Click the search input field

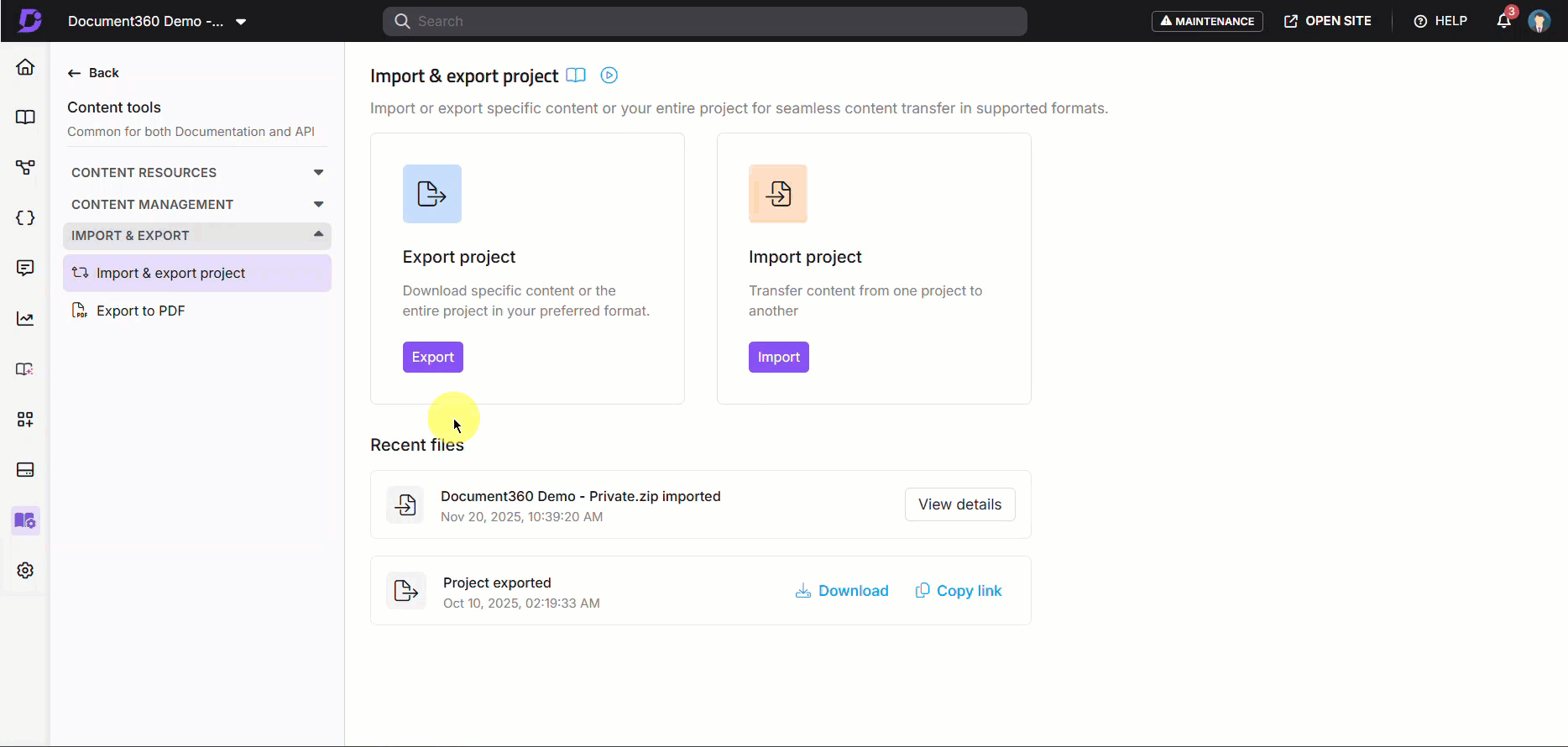point(705,22)
